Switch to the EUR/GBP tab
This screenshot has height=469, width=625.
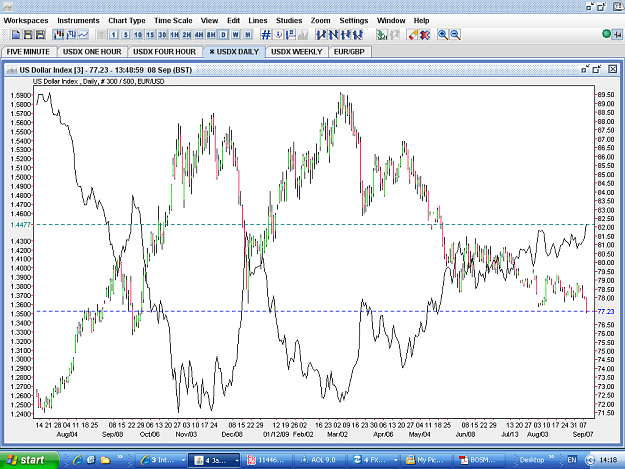click(349, 52)
